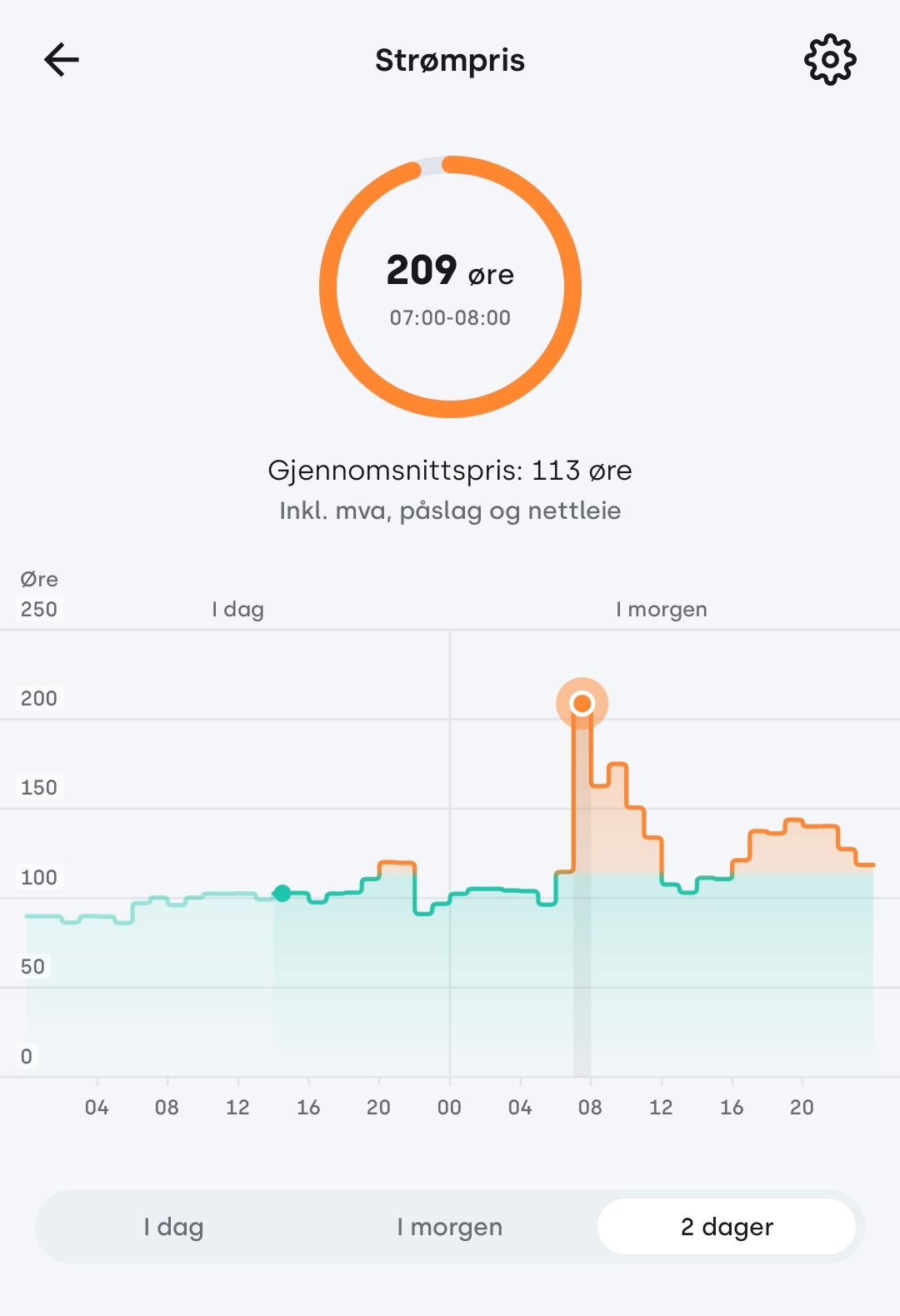The height and width of the screenshot is (1316, 900).
Task: Tap the green current-time dot on chart
Action: 282,893
